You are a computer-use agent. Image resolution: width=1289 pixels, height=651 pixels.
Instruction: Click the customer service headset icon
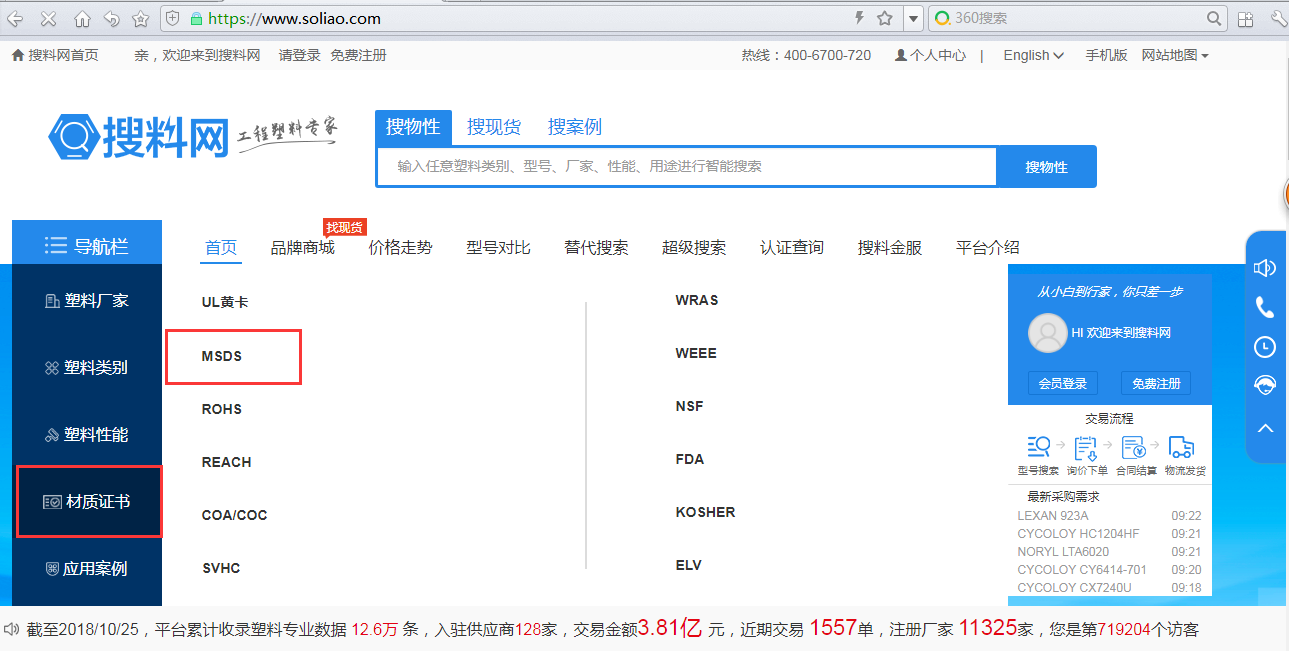(x=1265, y=387)
